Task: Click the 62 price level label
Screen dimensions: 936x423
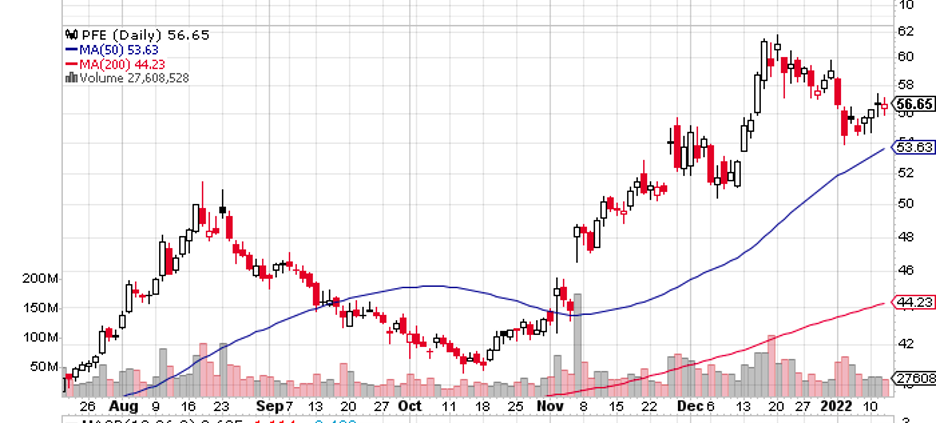Action: (x=906, y=30)
